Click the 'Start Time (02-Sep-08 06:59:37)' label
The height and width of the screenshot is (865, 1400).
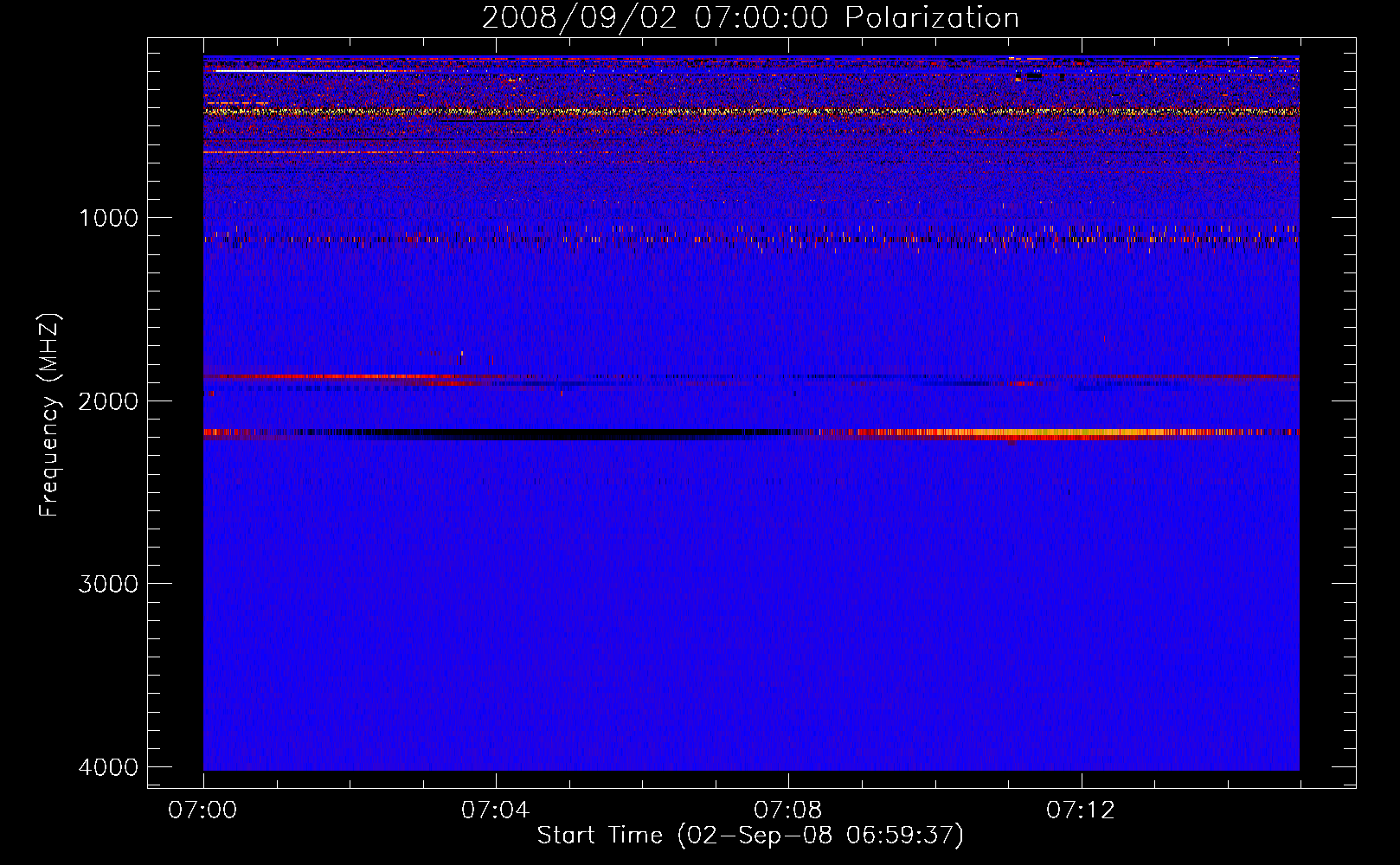[750, 836]
